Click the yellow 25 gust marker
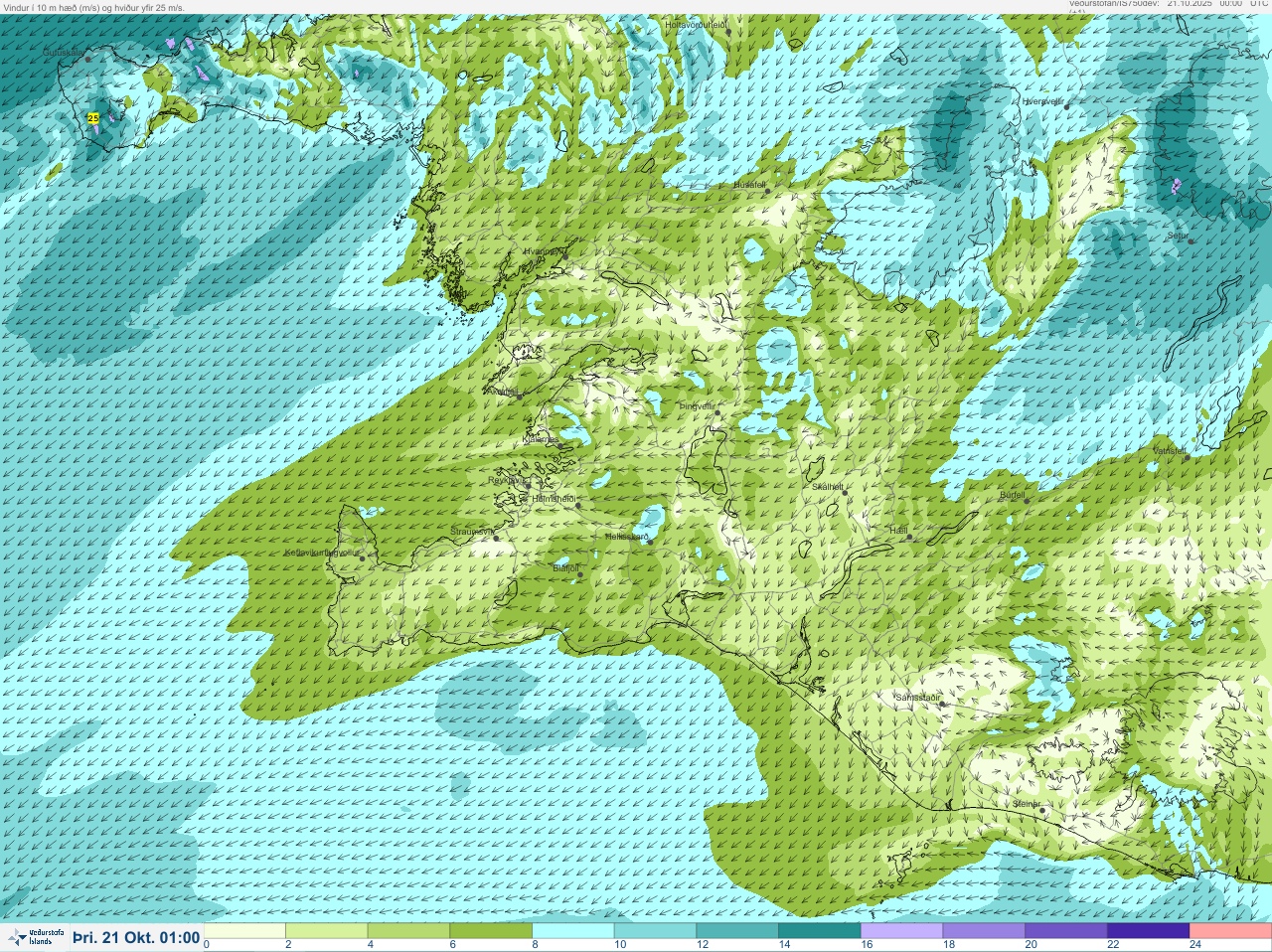 (93, 118)
